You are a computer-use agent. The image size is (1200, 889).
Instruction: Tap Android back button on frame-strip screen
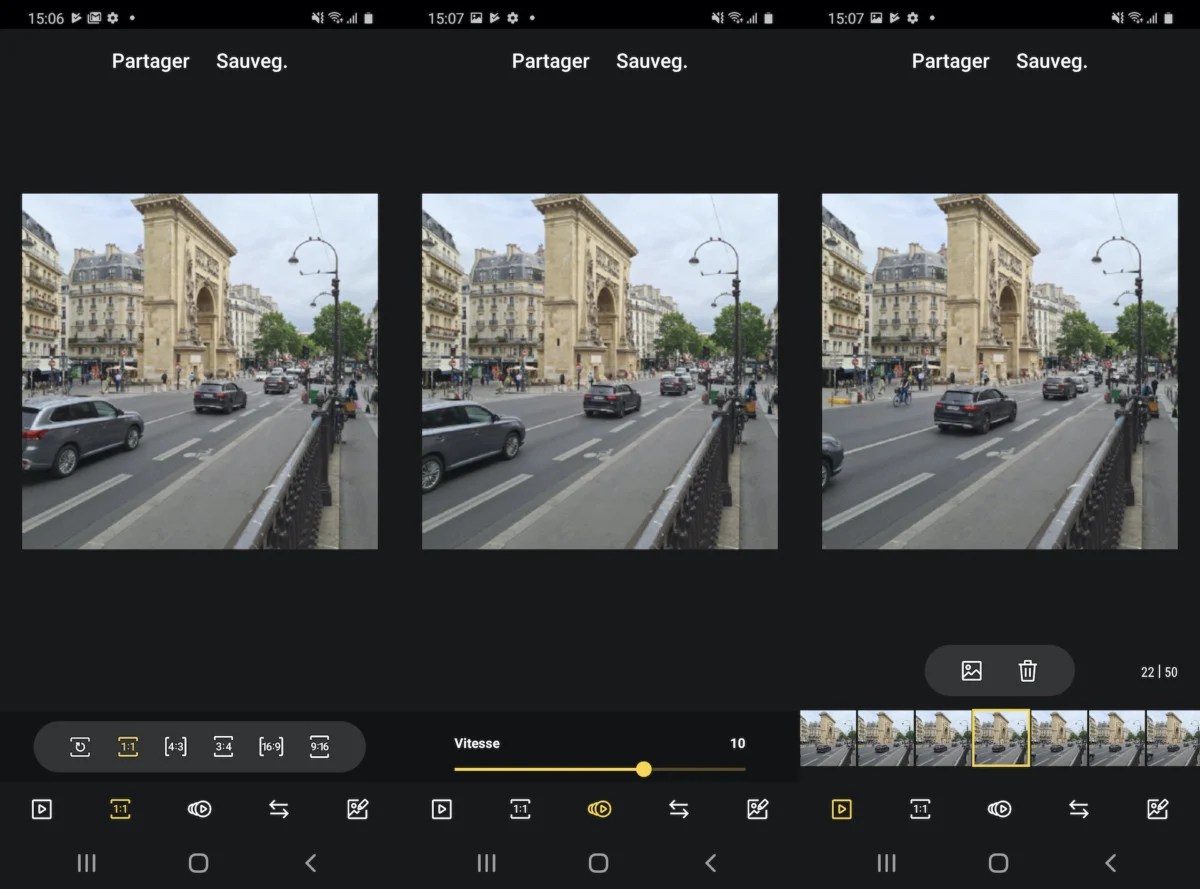point(1111,863)
